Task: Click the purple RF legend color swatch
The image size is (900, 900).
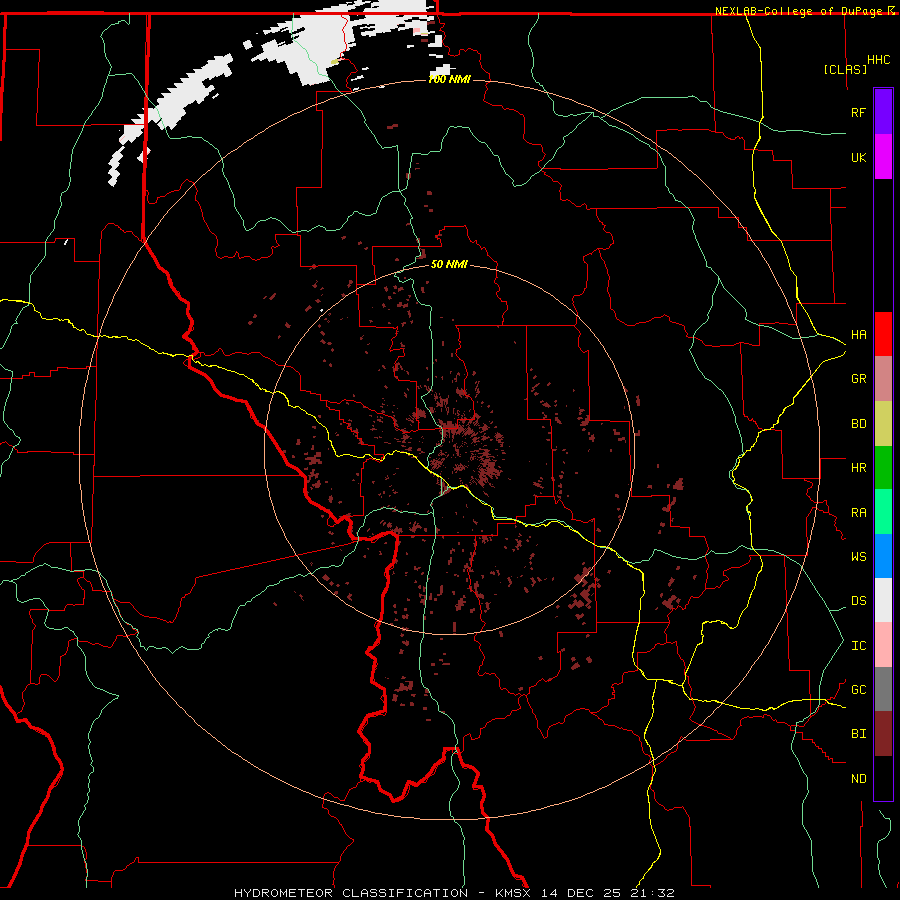Action: (883, 112)
